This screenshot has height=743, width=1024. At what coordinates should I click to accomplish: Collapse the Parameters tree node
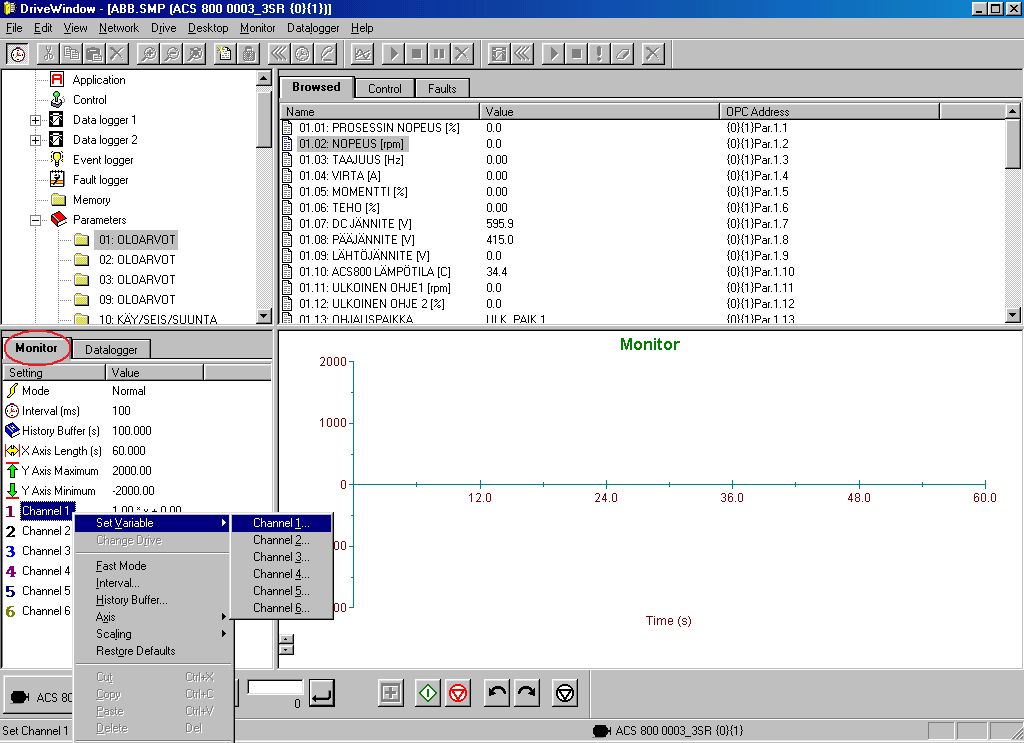(35, 221)
